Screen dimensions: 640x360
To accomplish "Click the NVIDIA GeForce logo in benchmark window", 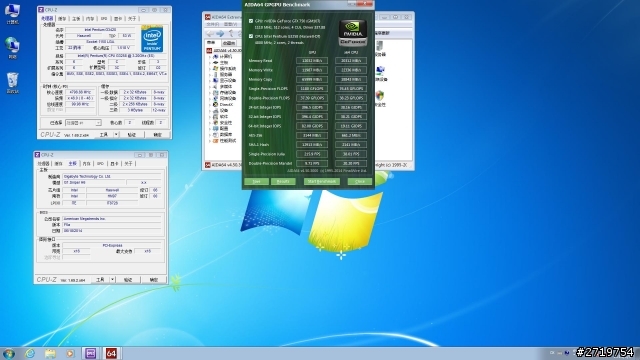I will coord(353,33).
